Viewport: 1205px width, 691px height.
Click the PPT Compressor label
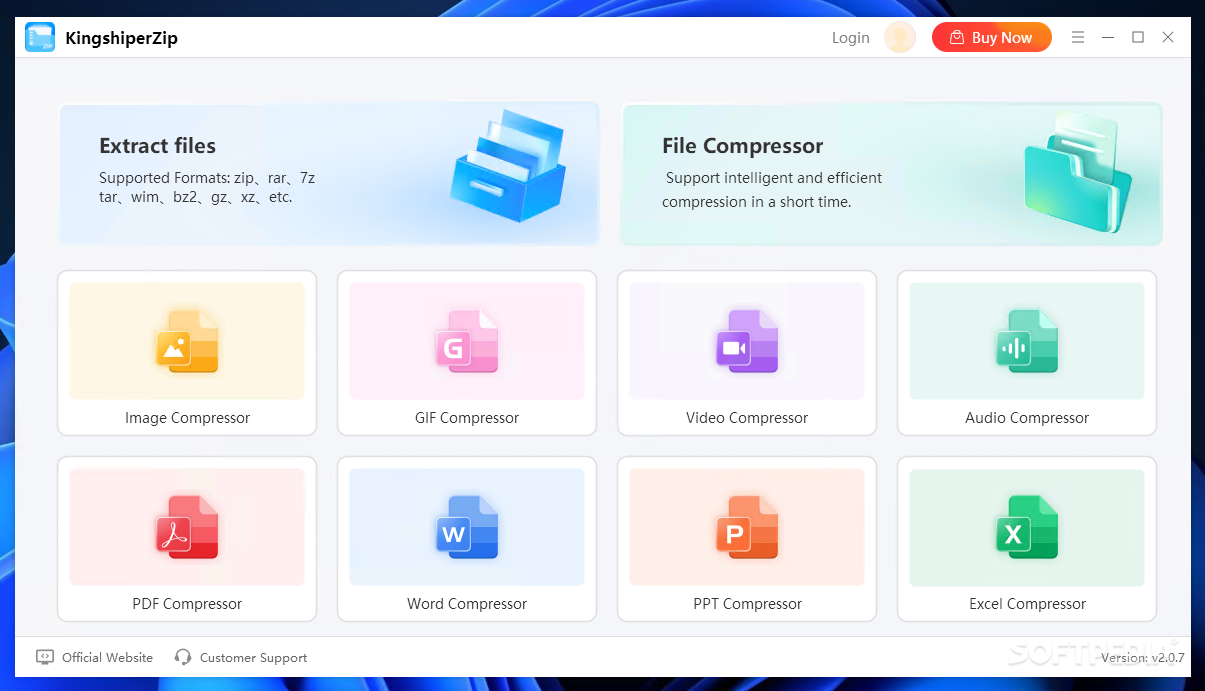pyautogui.click(x=747, y=604)
